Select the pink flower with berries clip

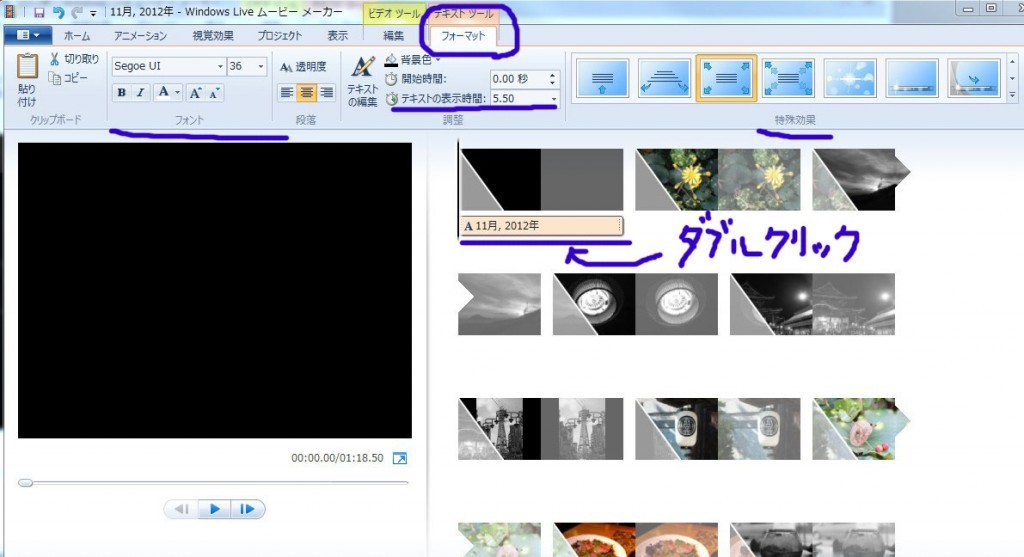coord(861,429)
